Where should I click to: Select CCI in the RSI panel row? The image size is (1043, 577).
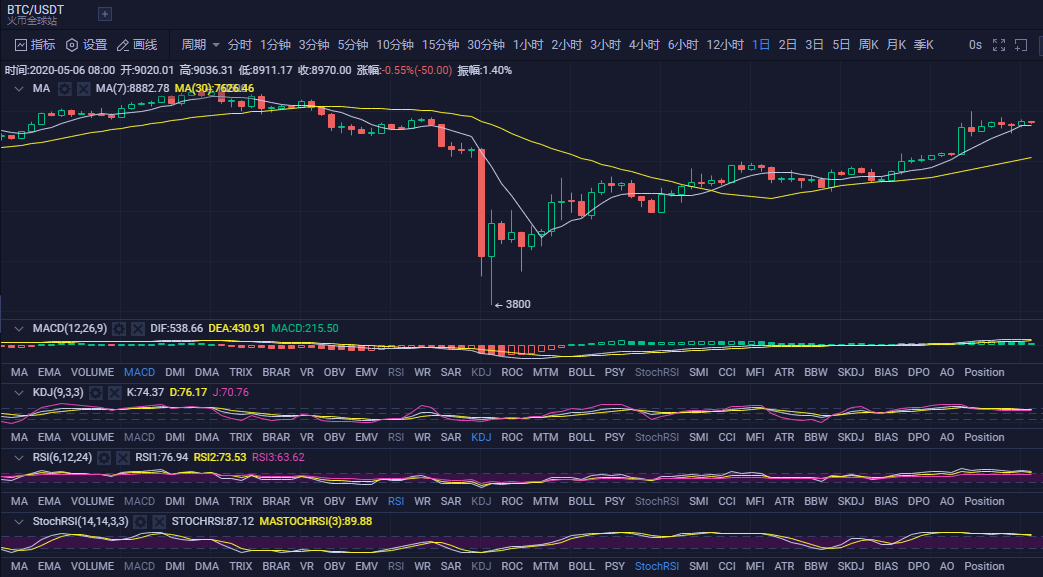tap(727, 501)
